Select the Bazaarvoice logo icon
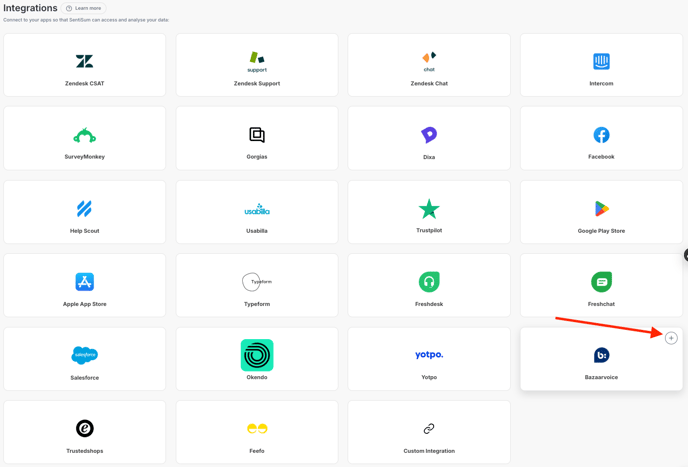688x467 pixels. click(602, 355)
